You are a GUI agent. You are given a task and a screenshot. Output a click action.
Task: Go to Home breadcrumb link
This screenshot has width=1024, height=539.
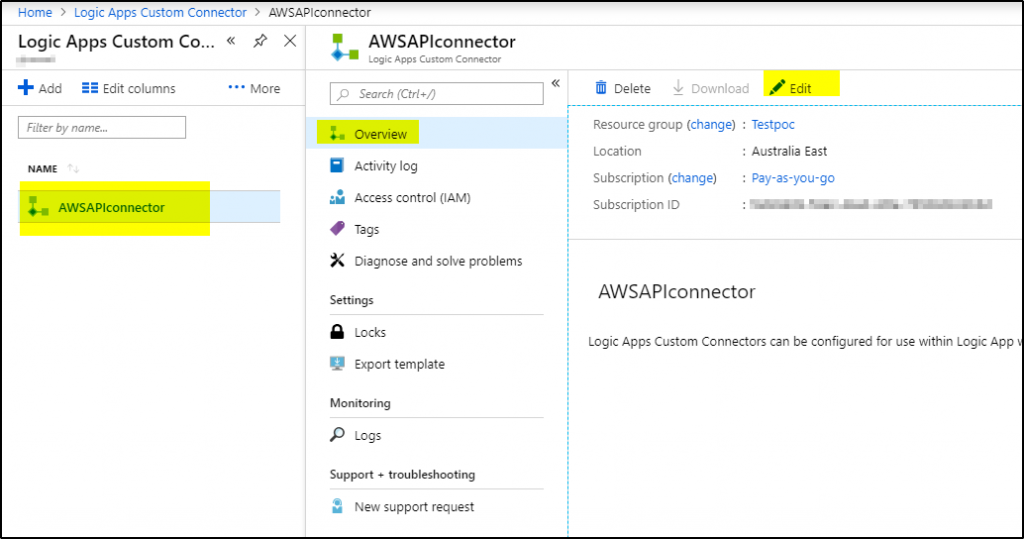(x=35, y=12)
